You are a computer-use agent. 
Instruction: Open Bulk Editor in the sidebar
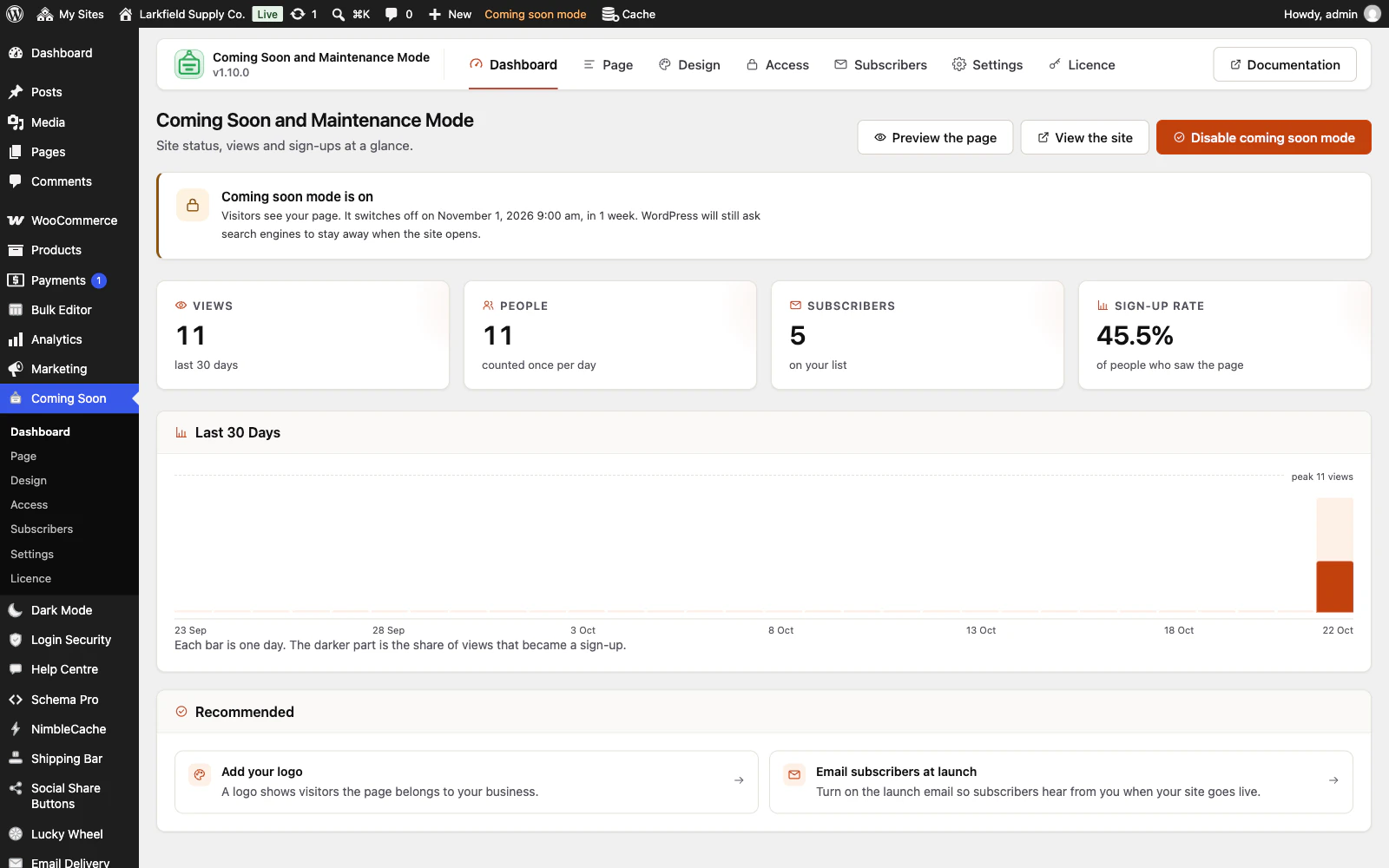pyautogui.click(x=69, y=310)
